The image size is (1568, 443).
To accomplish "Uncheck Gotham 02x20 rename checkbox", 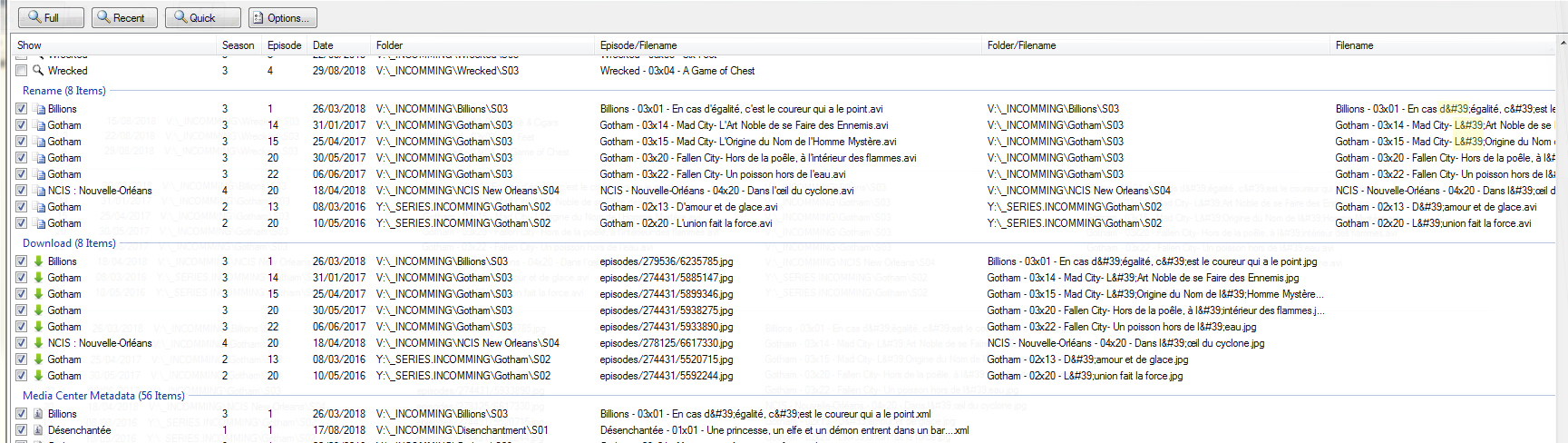I will coord(22,223).
